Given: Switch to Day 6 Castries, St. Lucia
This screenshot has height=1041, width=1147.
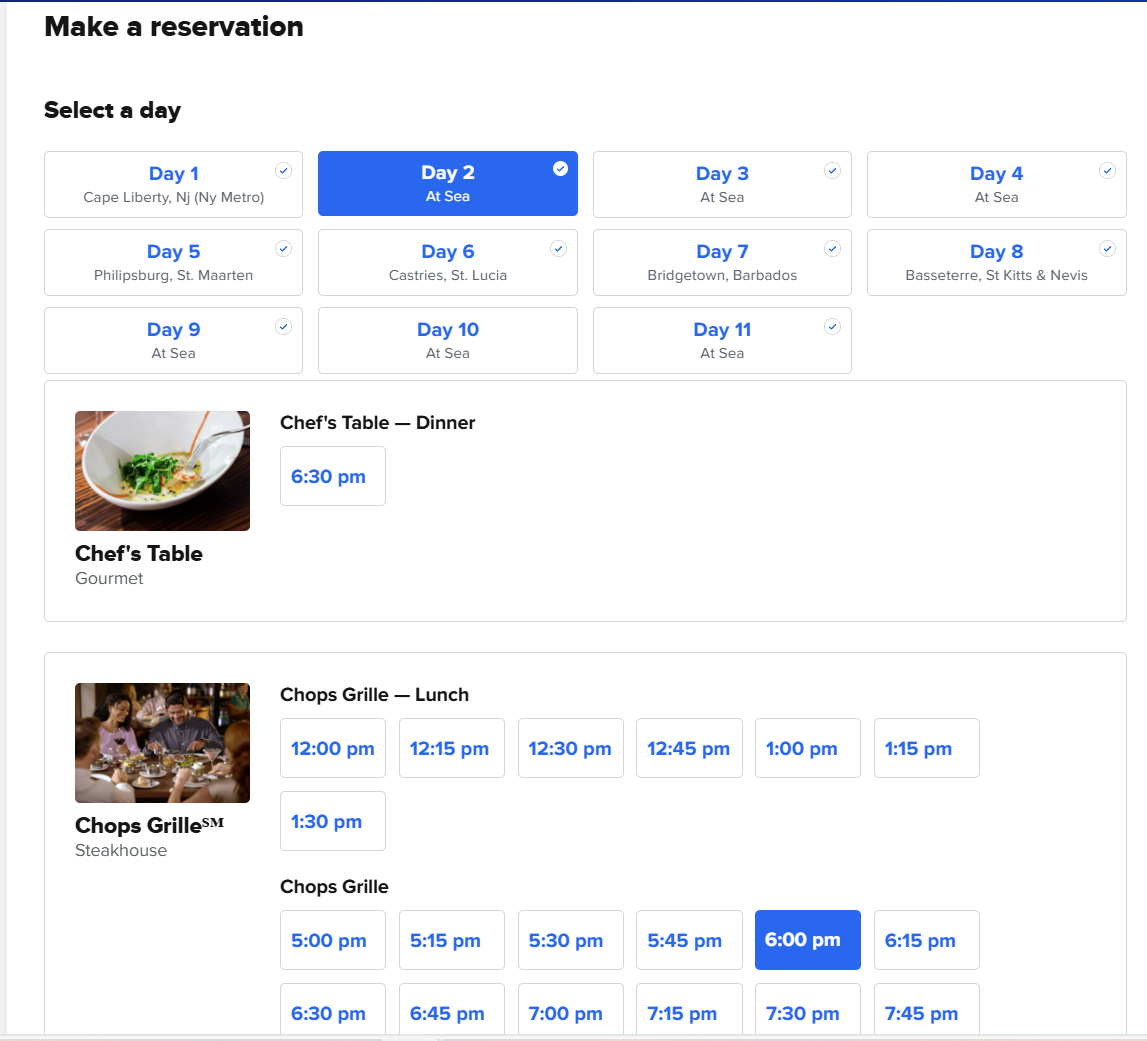Looking at the screenshot, I should pyautogui.click(x=447, y=262).
